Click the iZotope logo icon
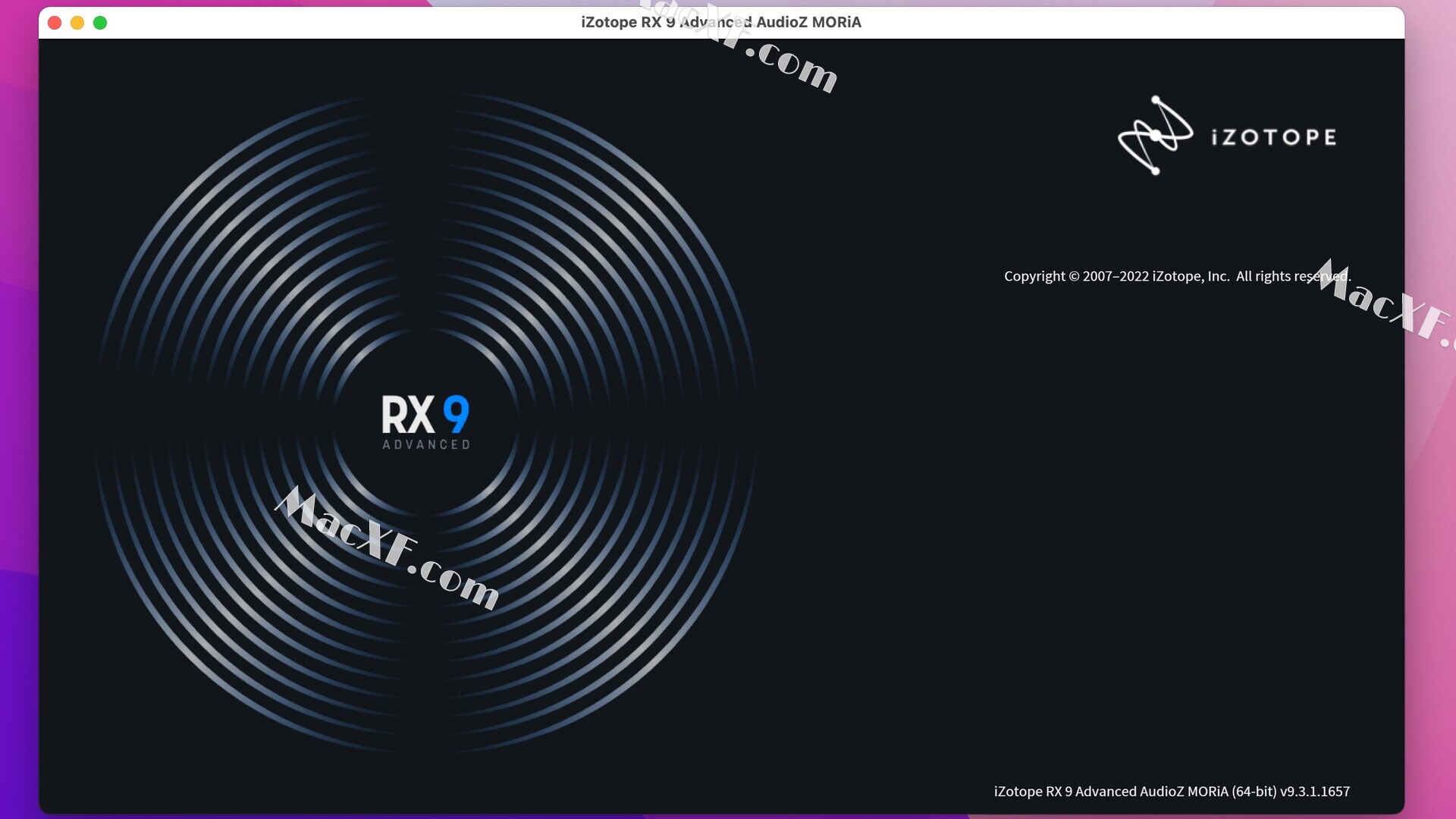 pos(1155,135)
